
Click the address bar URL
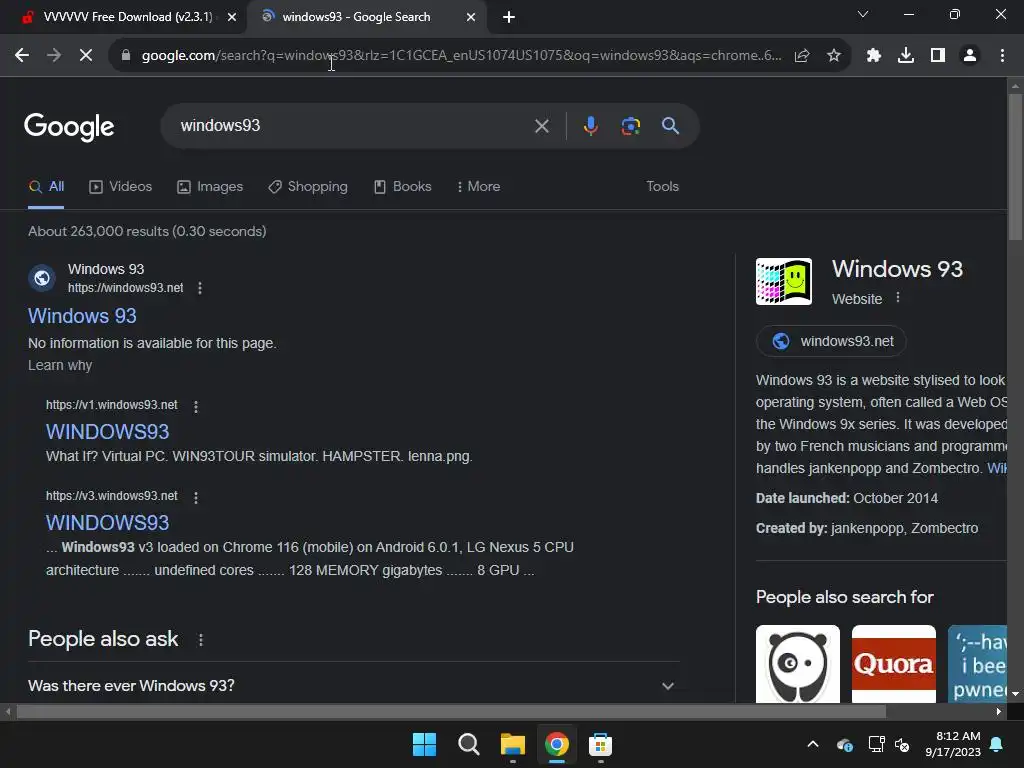click(461, 56)
